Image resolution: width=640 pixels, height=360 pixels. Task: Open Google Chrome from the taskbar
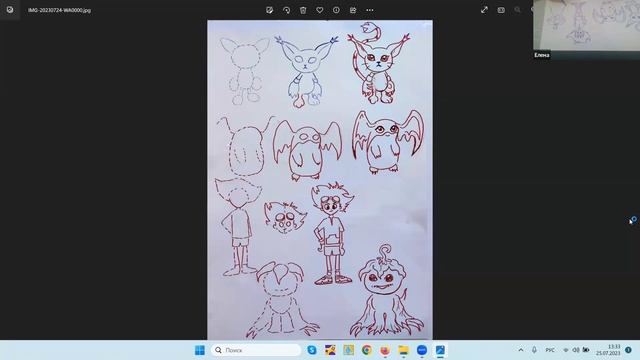tap(367, 350)
